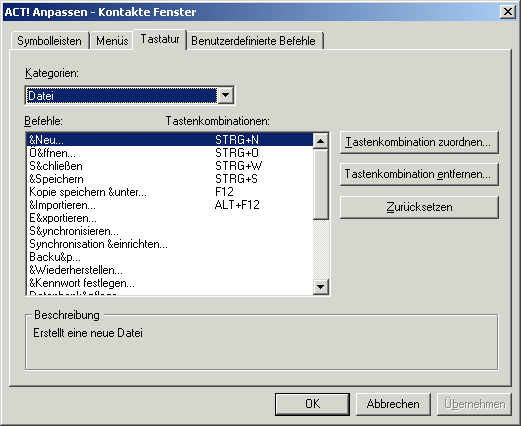Click the ALT+F12 shortcut entry
This screenshot has height=426, width=521.
pyautogui.click(x=237, y=205)
